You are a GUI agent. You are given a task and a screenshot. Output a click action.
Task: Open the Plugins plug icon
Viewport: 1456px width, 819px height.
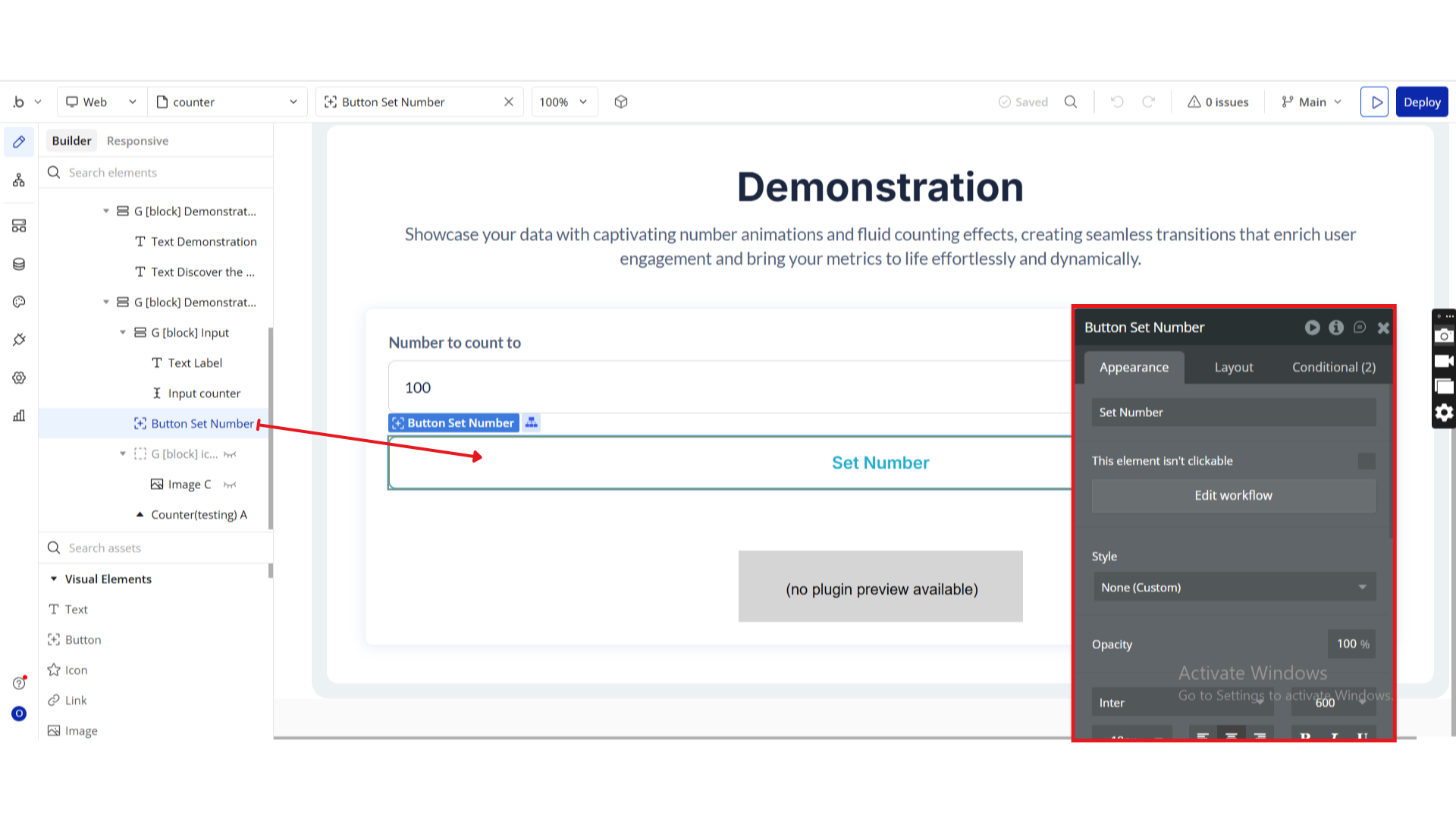point(19,340)
